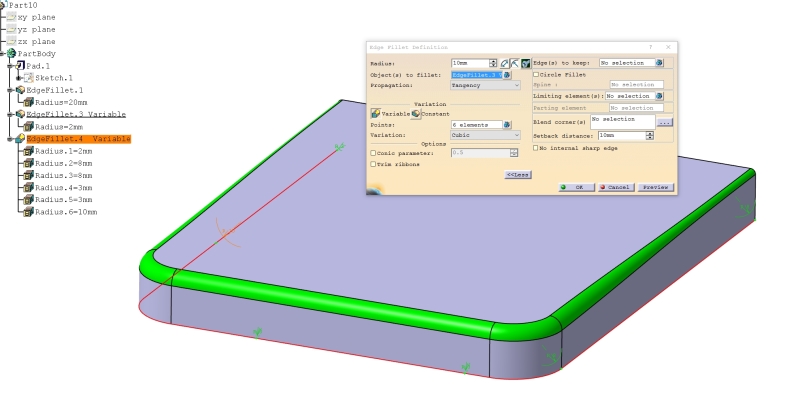Click the zx plane icon in the tree

[11, 41]
